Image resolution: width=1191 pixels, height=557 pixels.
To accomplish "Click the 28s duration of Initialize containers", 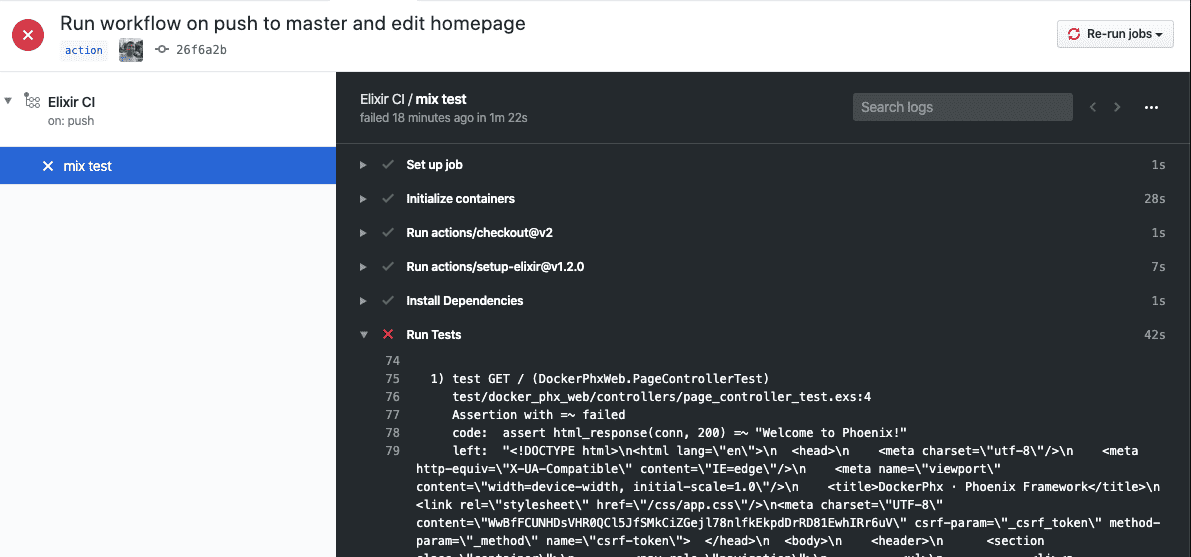I will [x=1154, y=199].
